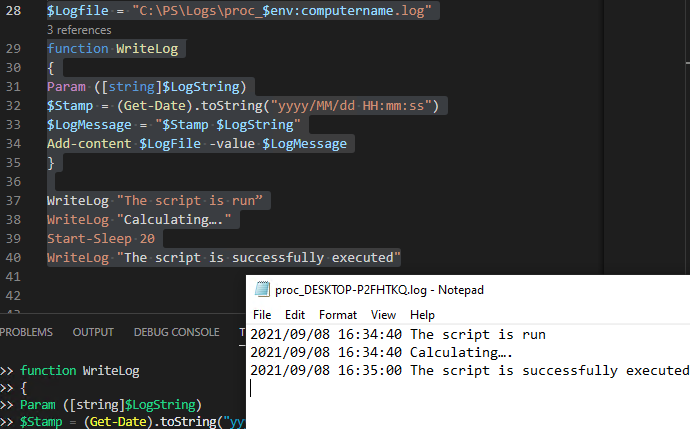Open the Edit menu in Notepad
Screen dimensions: 690x429
295,314
